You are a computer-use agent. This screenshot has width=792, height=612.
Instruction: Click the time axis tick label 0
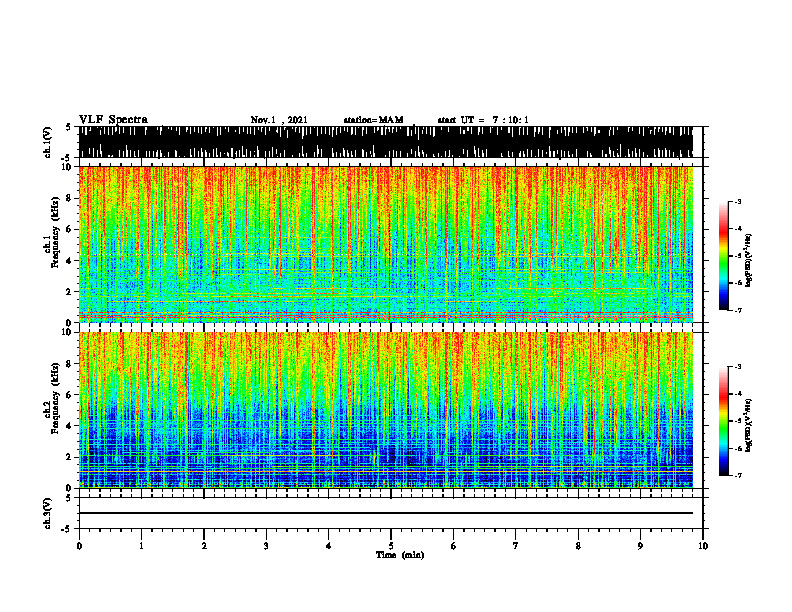[79, 546]
